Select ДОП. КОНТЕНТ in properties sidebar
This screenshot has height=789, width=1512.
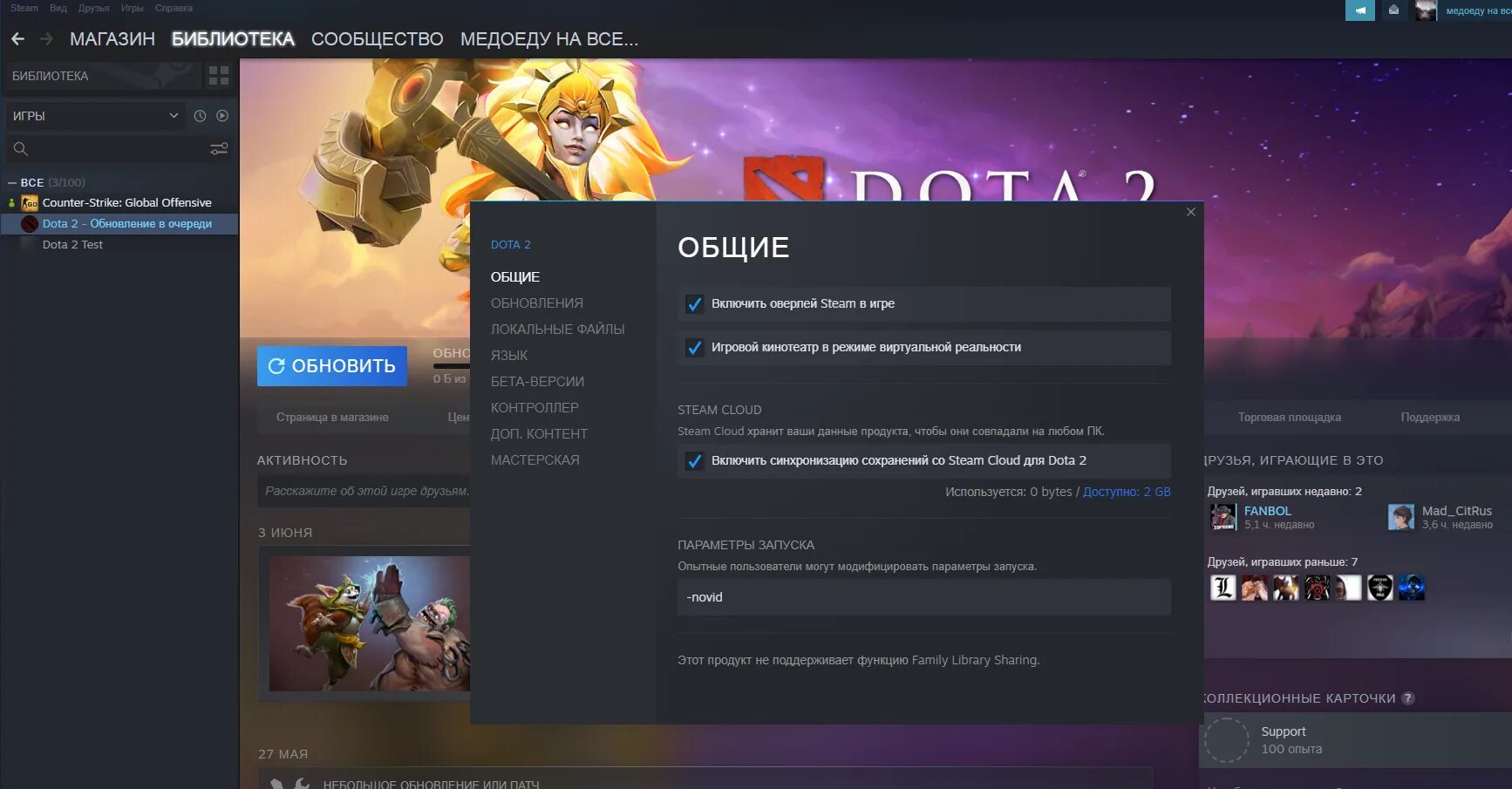(x=540, y=434)
